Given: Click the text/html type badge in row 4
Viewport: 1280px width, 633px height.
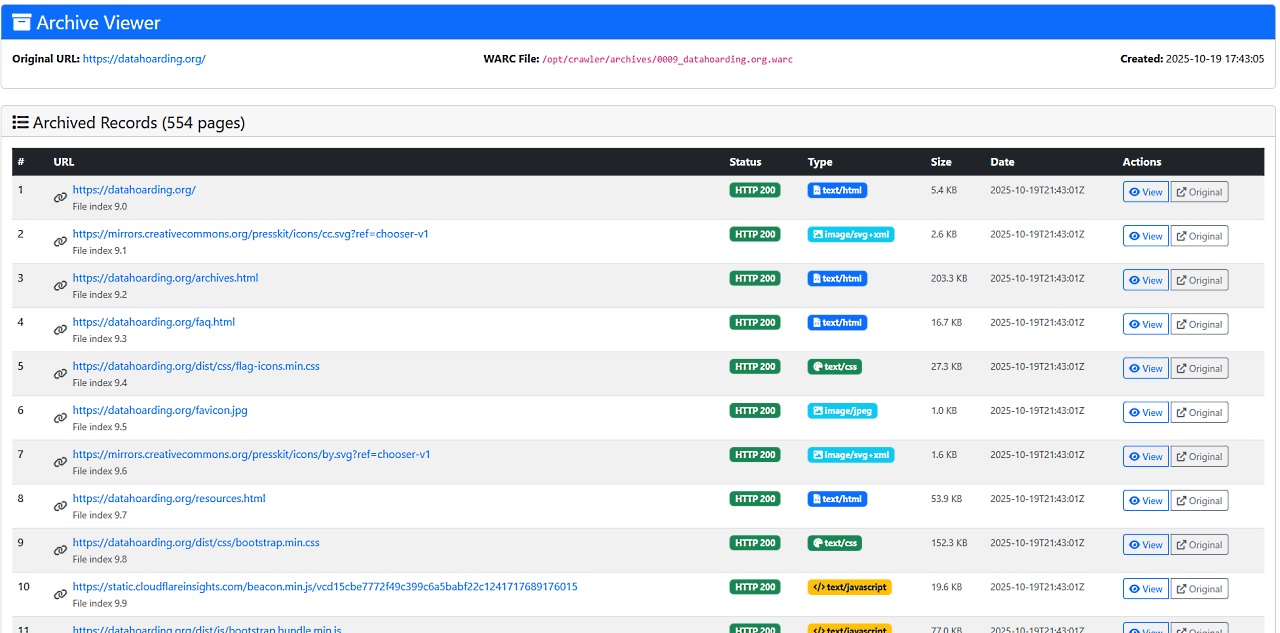Looking at the screenshot, I should click(837, 322).
